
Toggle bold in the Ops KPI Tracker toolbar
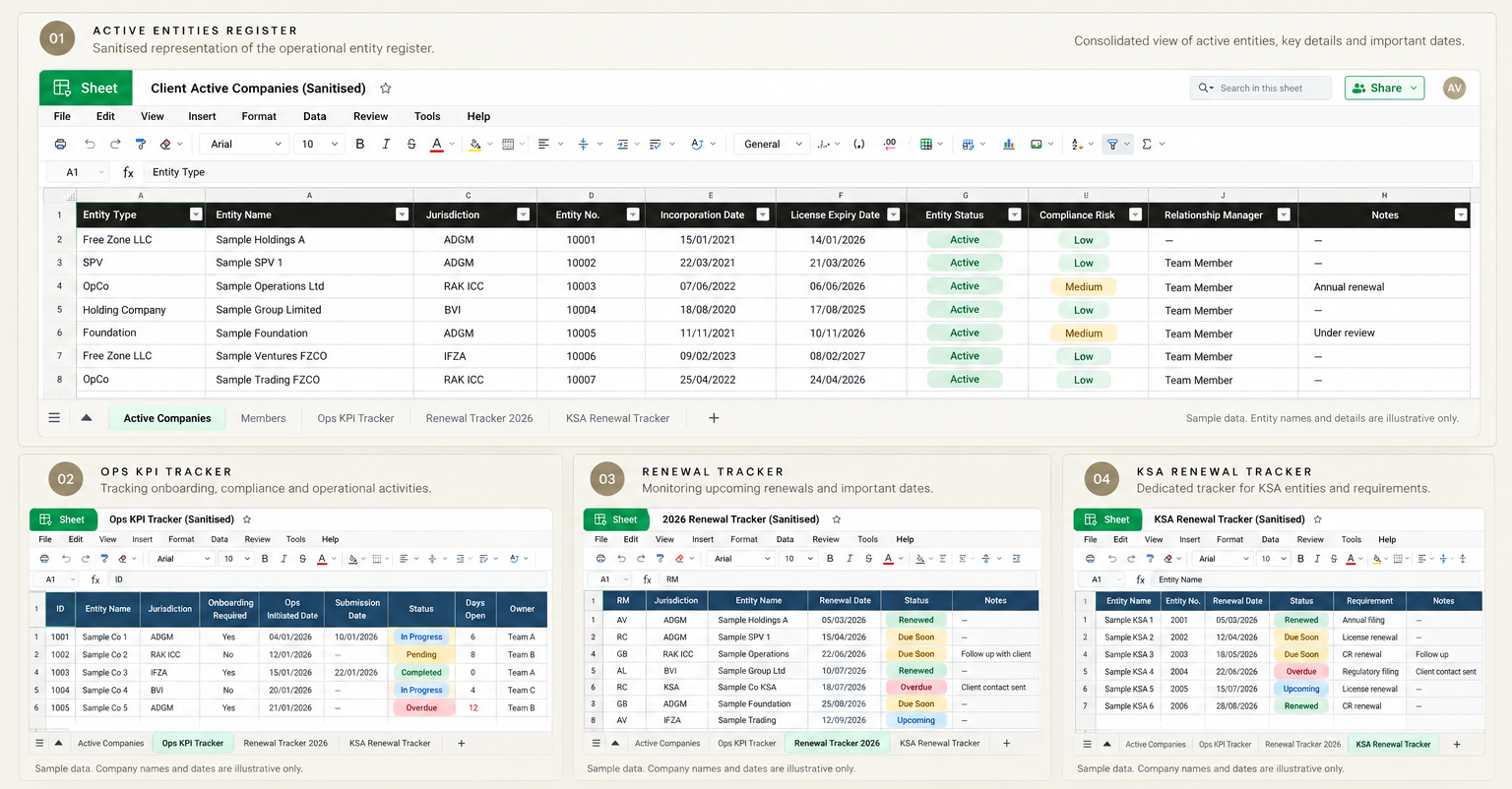tap(265, 559)
